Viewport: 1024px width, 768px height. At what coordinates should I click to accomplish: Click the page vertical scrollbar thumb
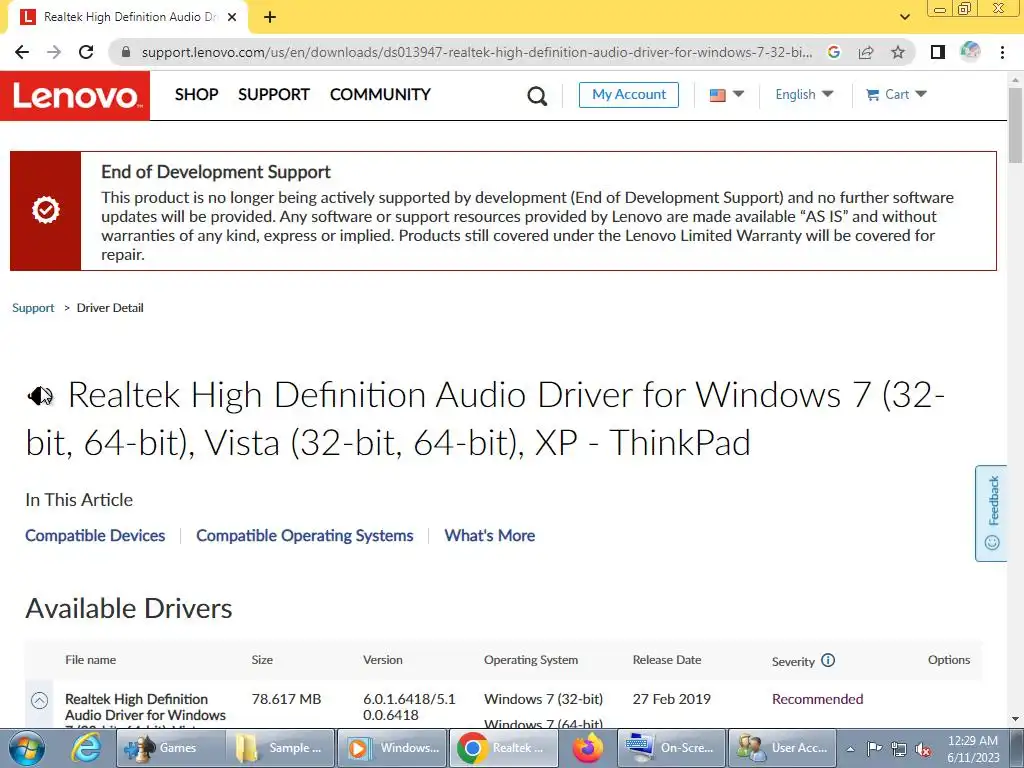coord(1015,124)
